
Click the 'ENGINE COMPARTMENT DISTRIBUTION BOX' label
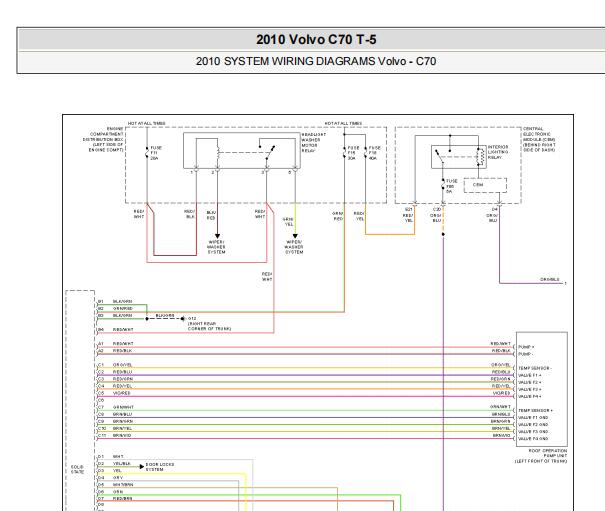(x=103, y=139)
